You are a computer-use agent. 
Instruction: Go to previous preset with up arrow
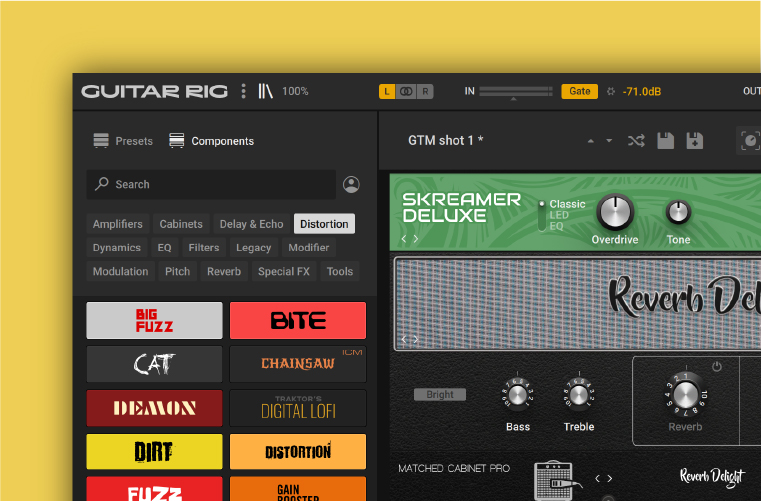click(591, 141)
